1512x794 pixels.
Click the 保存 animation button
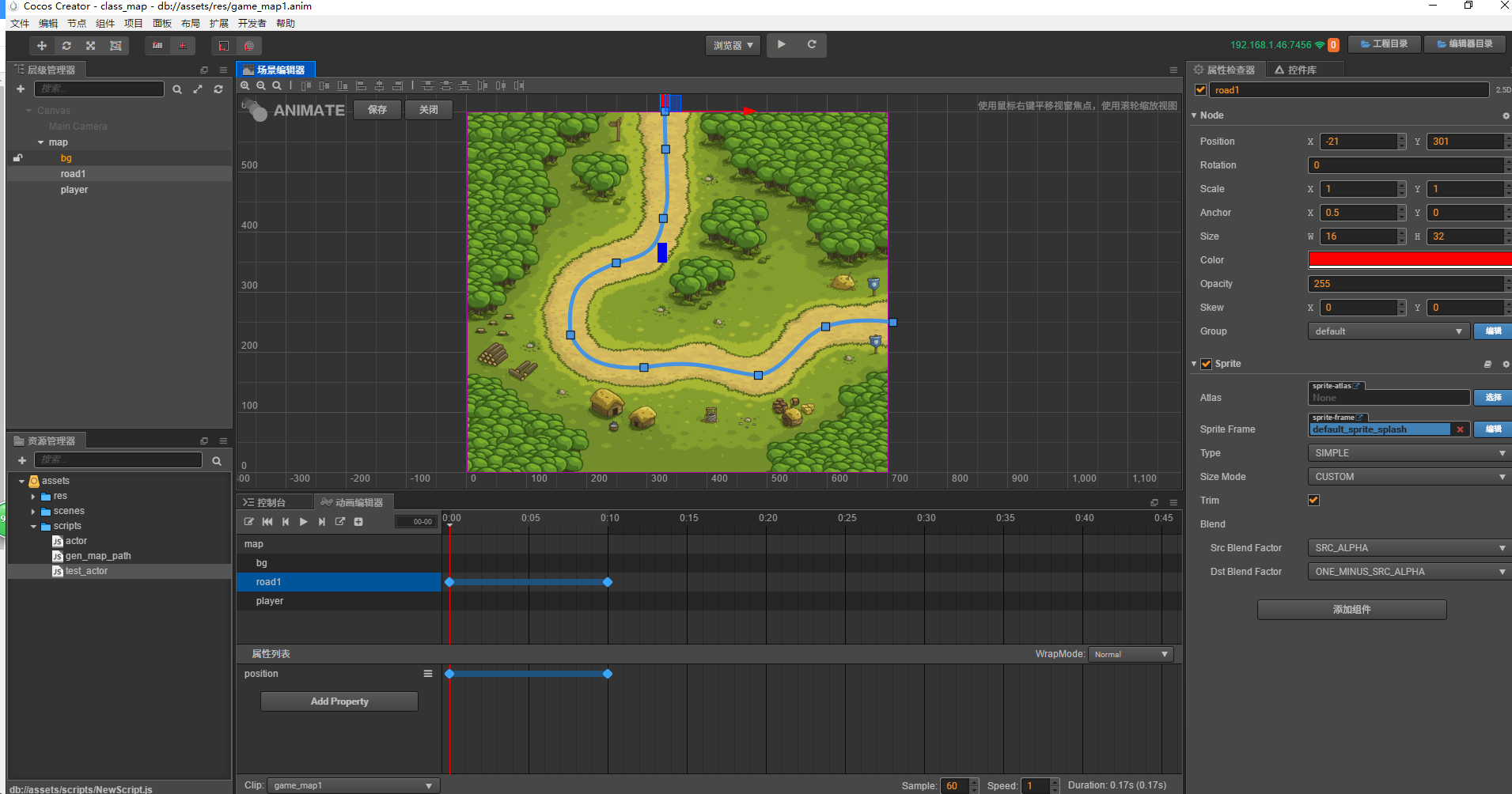pos(377,110)
